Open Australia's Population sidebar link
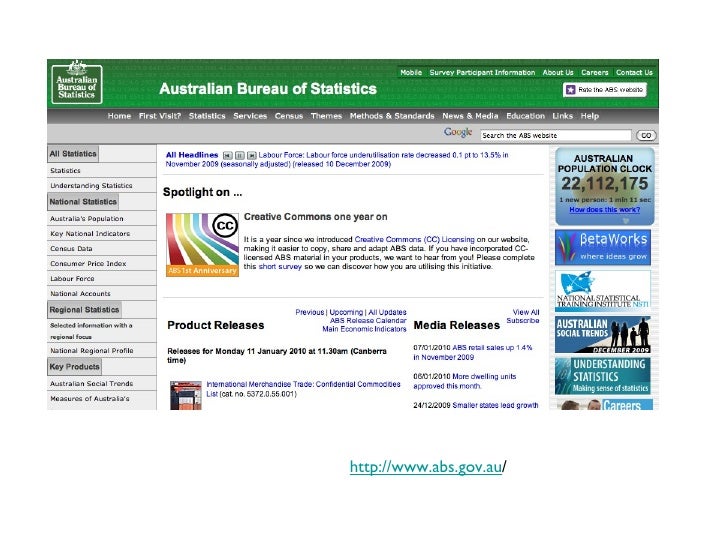The image size is (728, 546). coord(87,218)
